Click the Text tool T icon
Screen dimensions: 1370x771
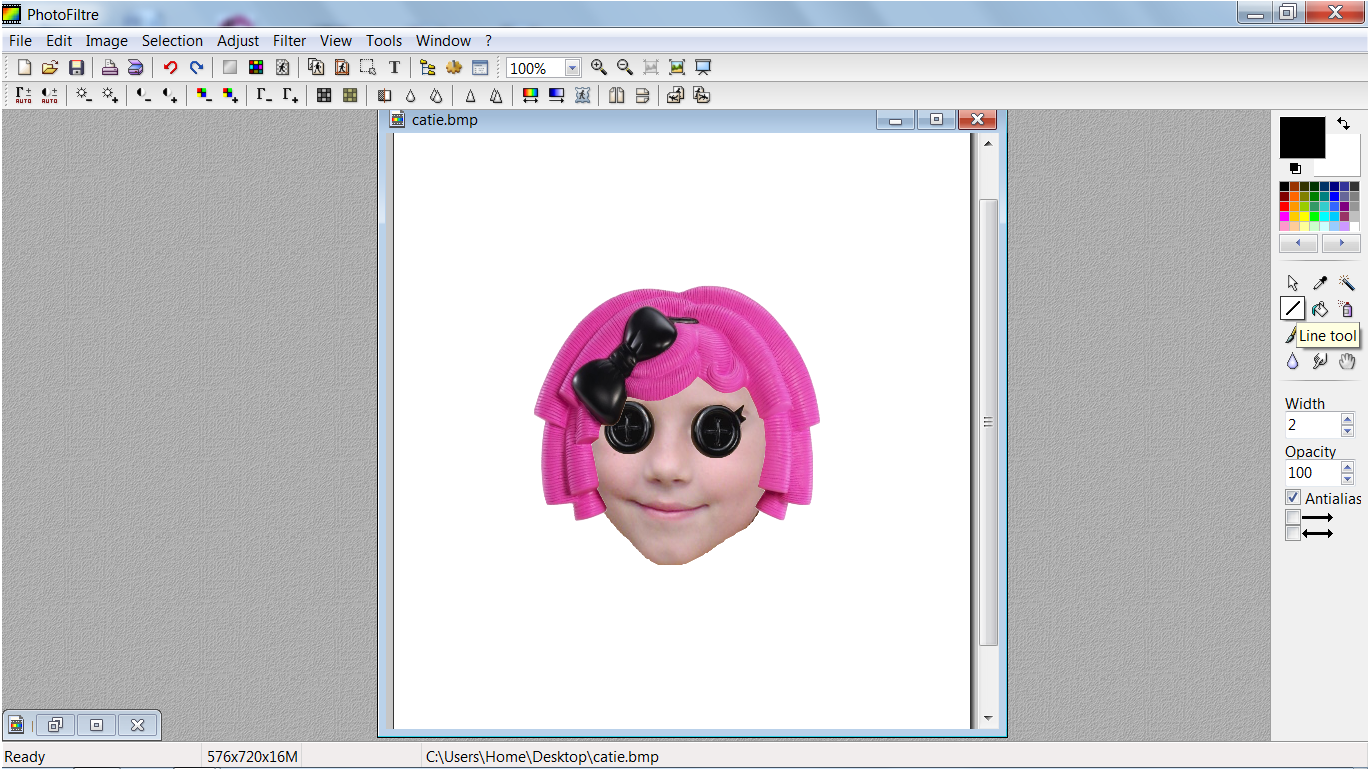[394, 68]
